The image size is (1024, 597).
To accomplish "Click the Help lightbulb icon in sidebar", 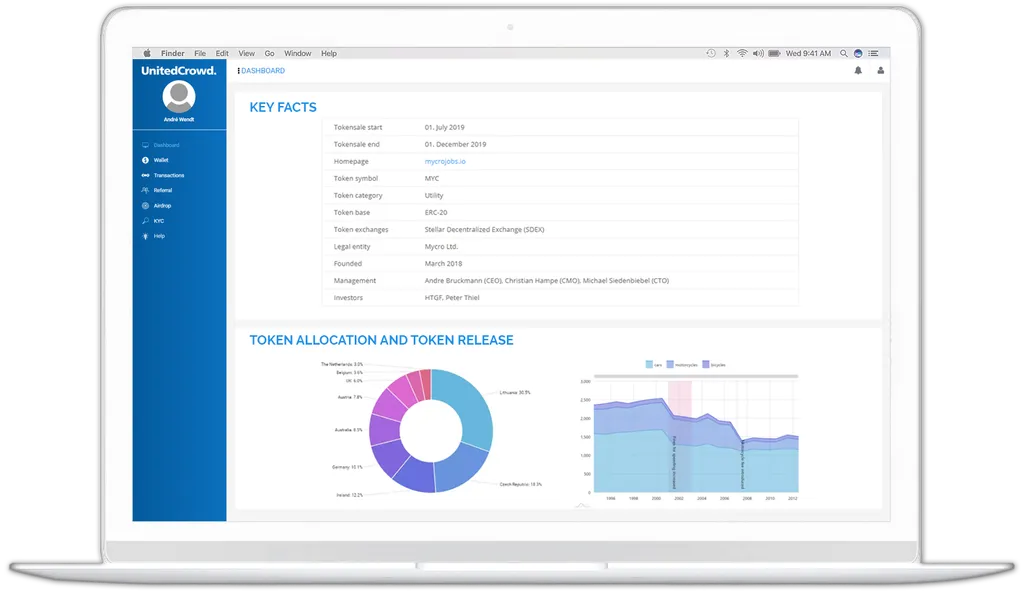I will point(145,236).
